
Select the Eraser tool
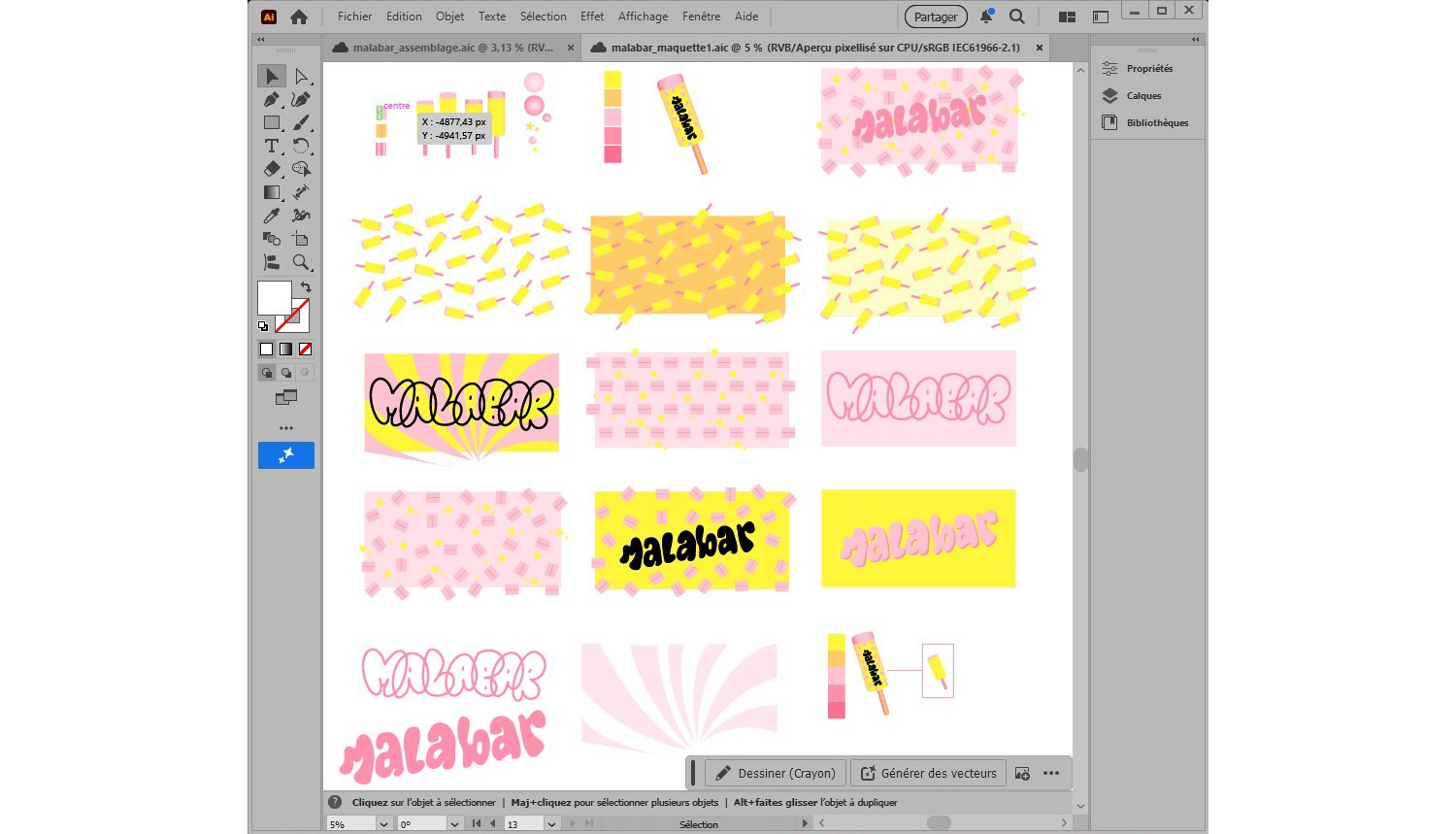[271, 169]
